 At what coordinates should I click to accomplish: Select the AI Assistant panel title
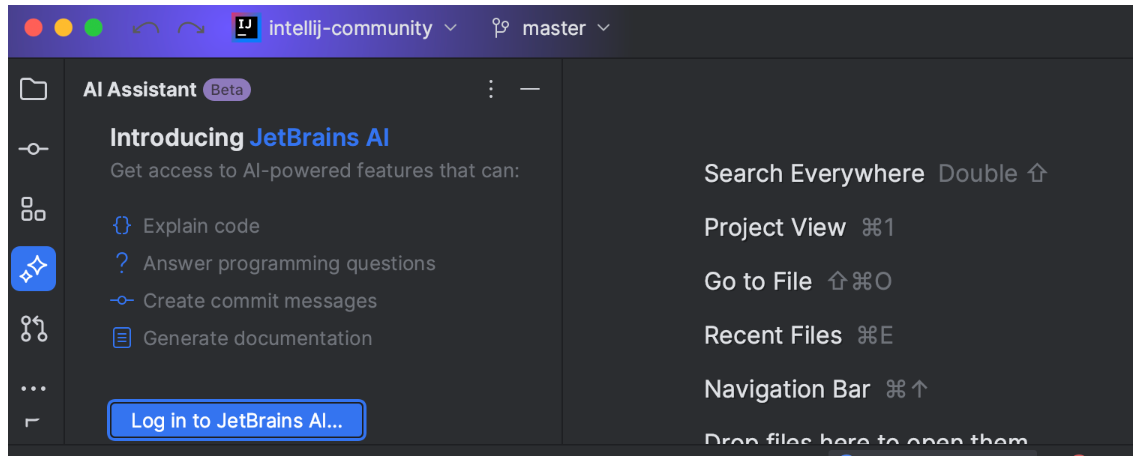(140, 90)
